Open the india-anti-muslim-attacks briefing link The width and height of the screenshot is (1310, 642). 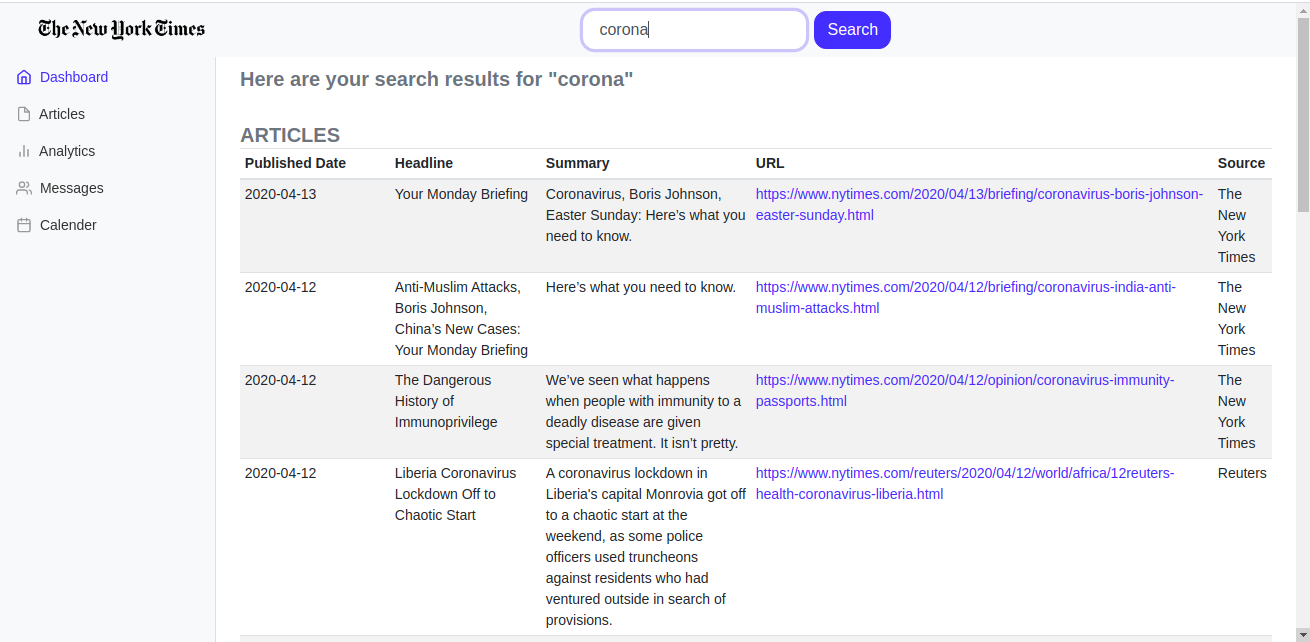(x=966, y=297)
